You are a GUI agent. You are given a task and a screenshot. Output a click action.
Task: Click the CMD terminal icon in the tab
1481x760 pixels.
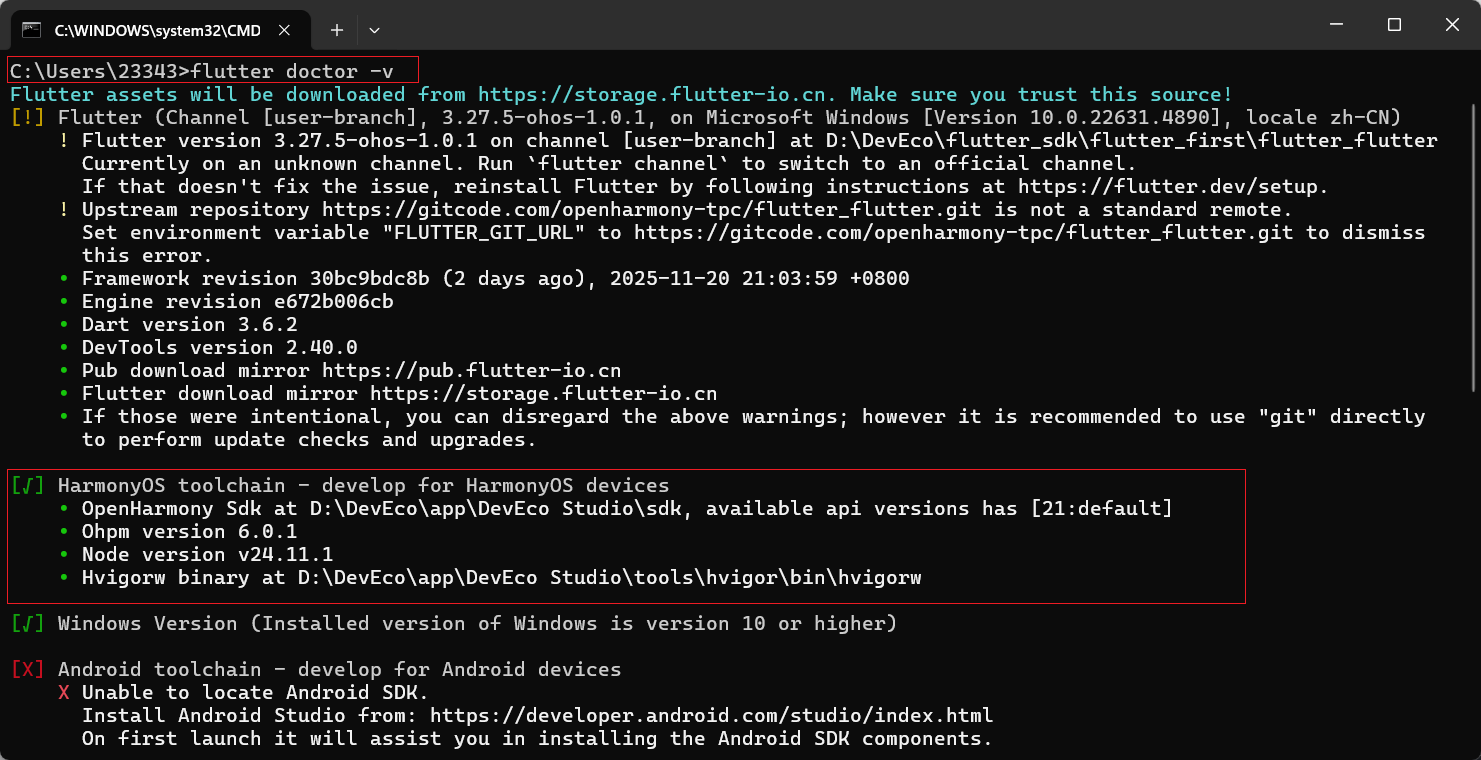tap(32, 30)
